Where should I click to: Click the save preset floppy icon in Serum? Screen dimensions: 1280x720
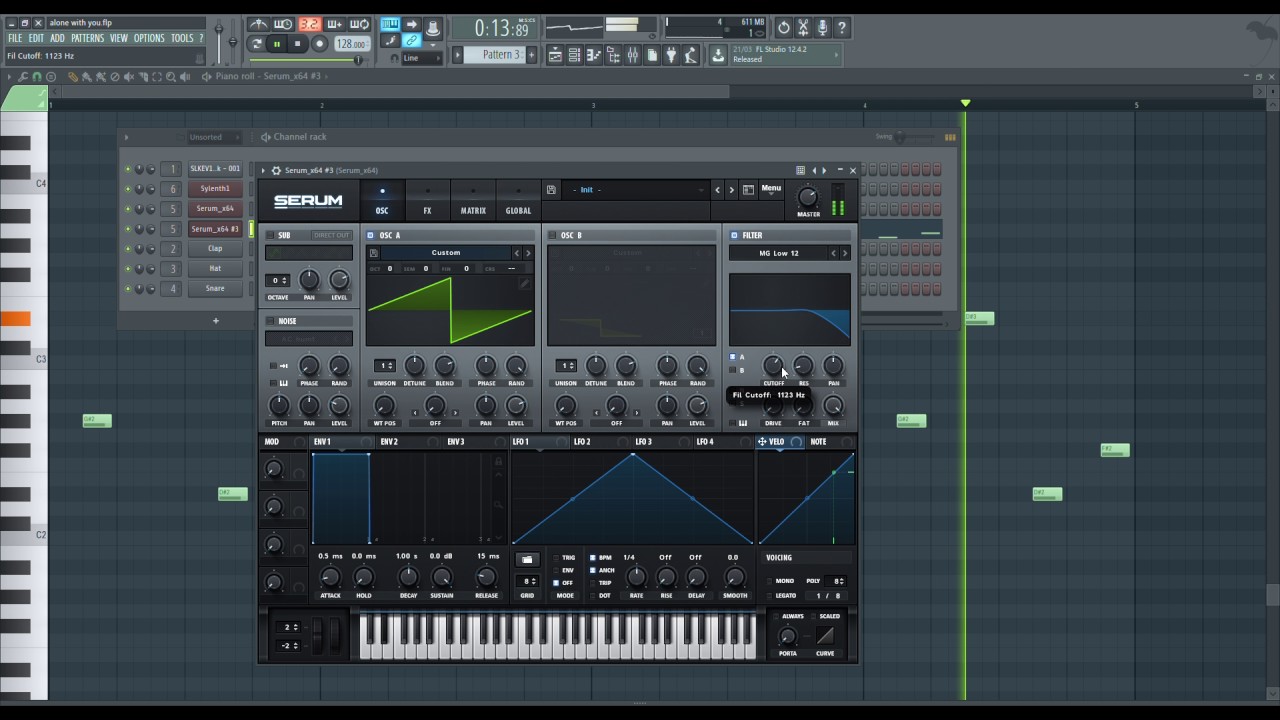click(x=551, y=190)
